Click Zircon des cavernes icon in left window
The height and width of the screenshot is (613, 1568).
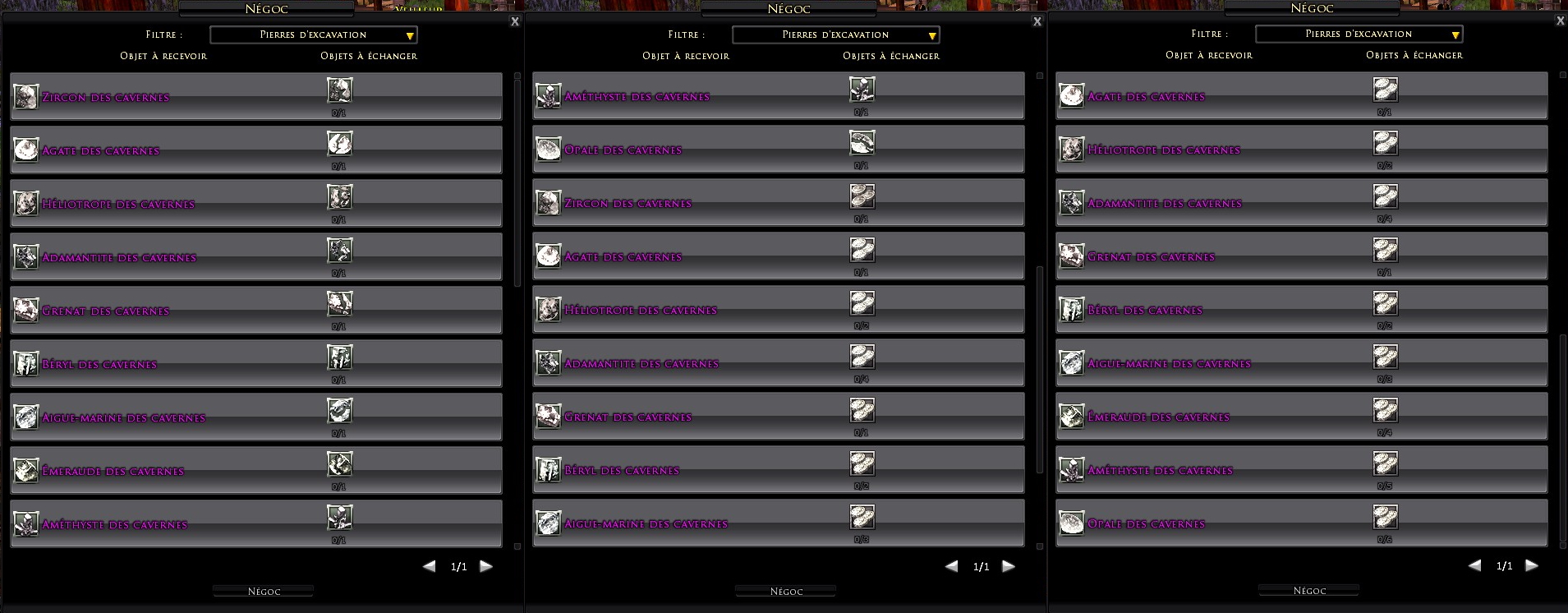point(26,97)
